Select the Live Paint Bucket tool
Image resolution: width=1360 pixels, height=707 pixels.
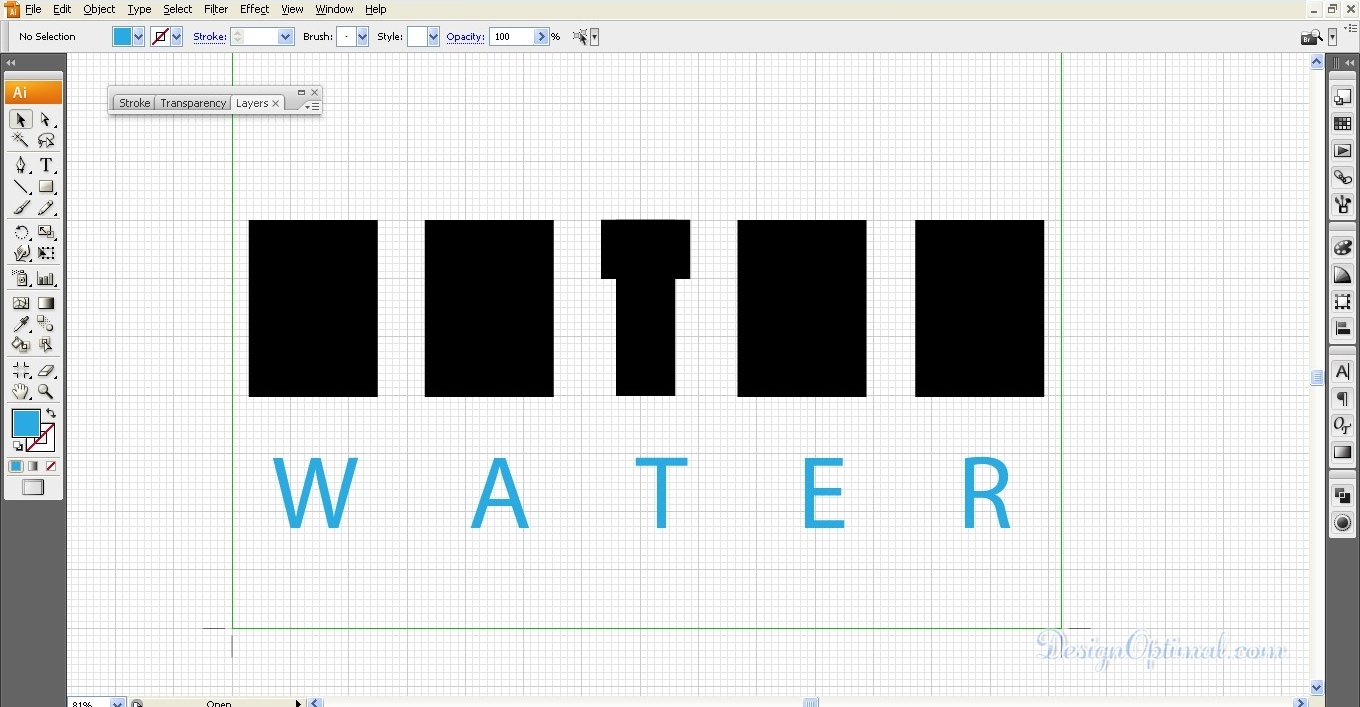[21, 345]
